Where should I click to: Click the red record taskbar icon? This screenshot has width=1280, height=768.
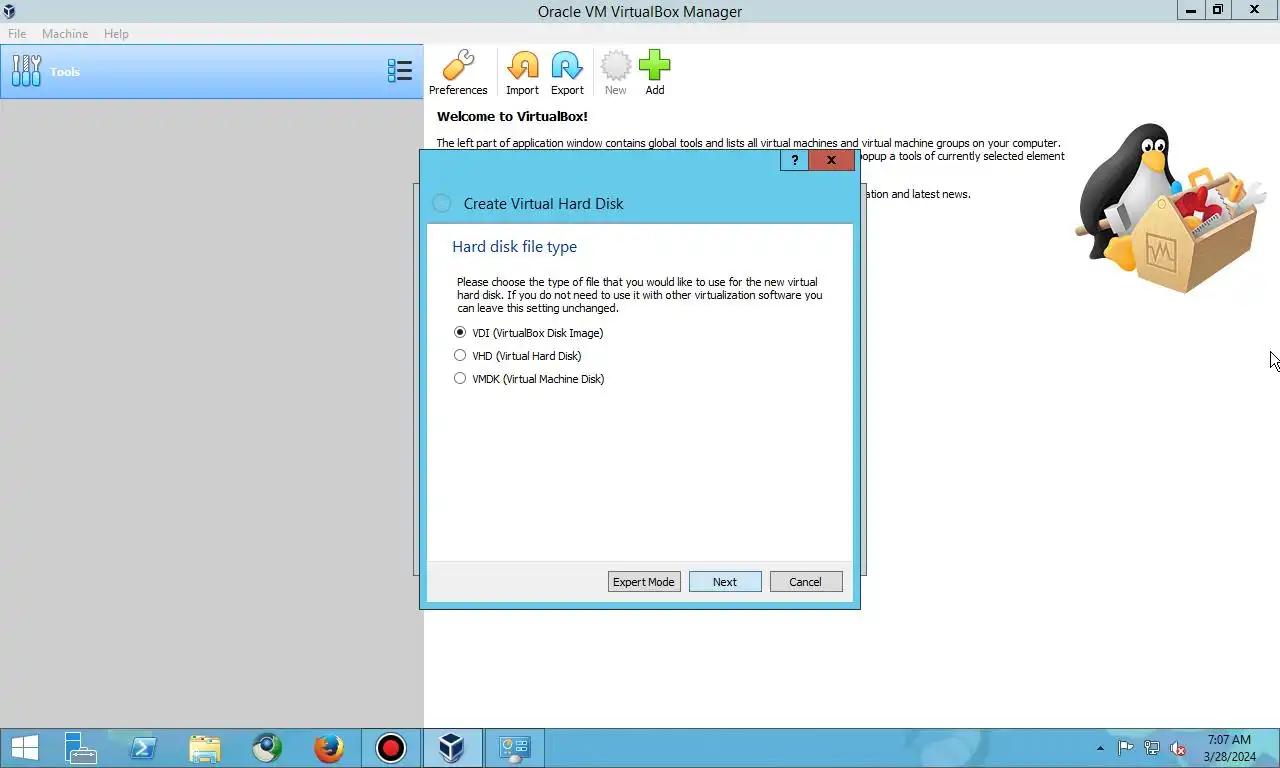(391, 748)
